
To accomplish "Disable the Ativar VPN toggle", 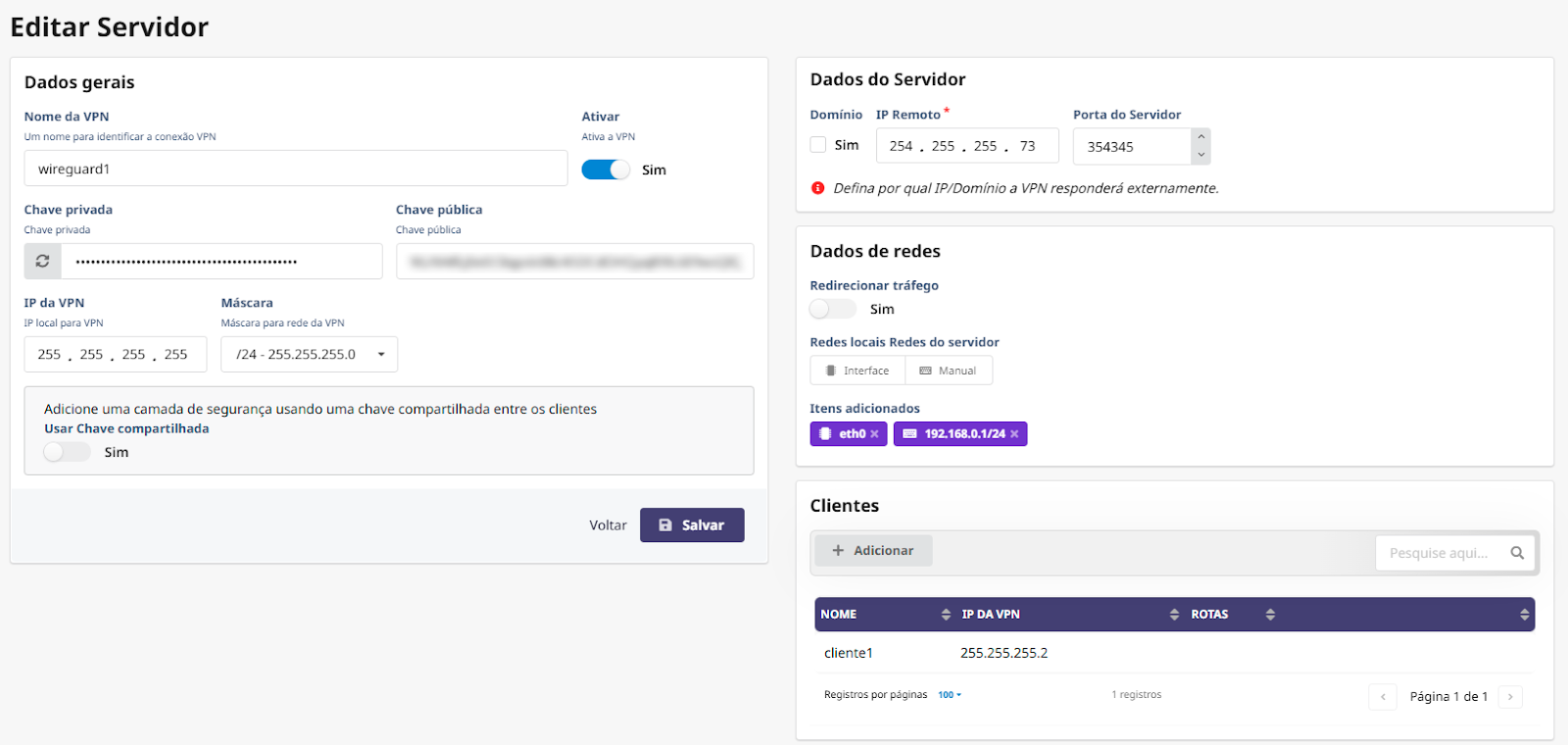I will click(x=606, y=170).
